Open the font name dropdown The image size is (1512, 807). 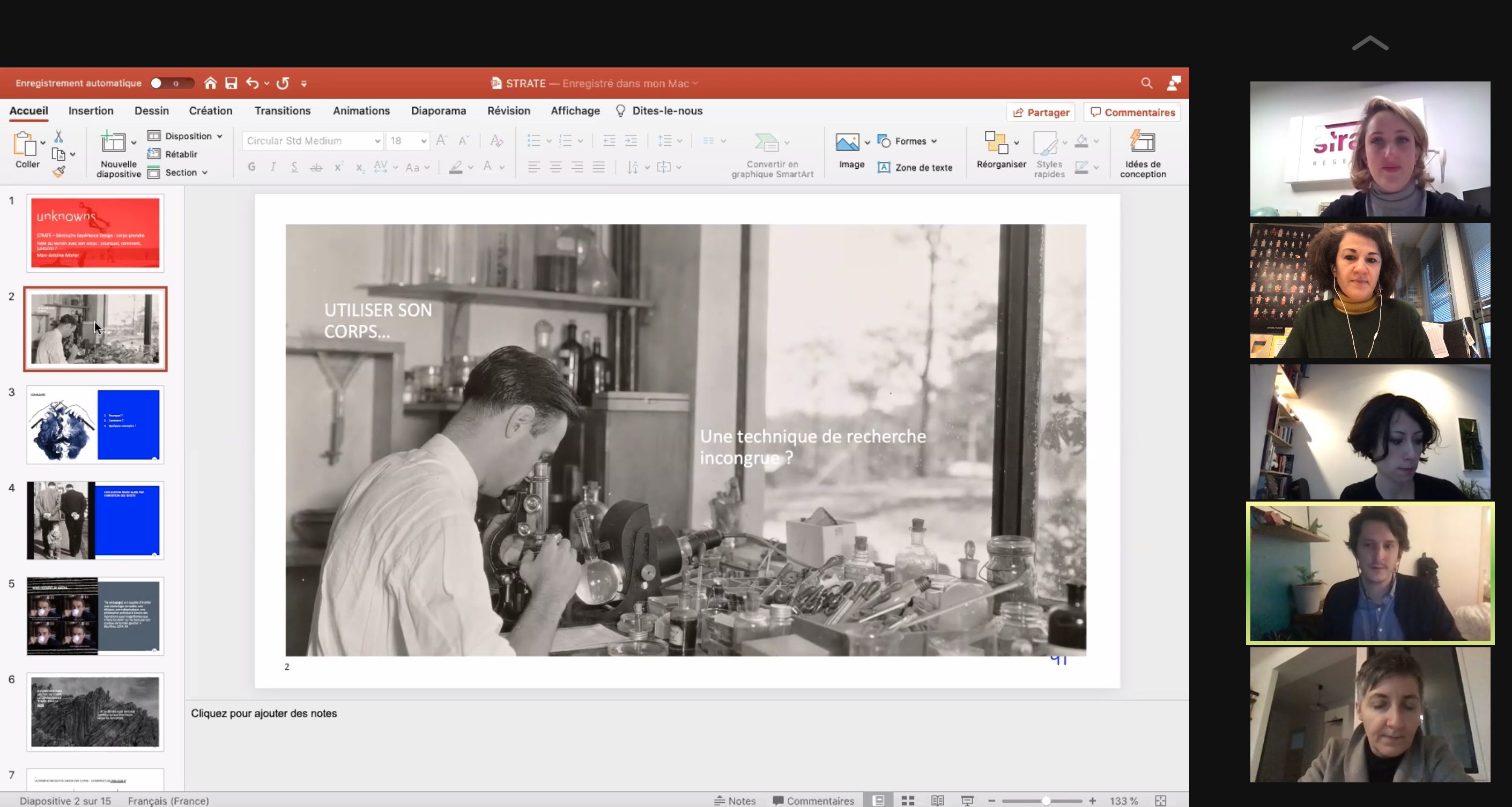pyautogui.click(x=377, y=141)
